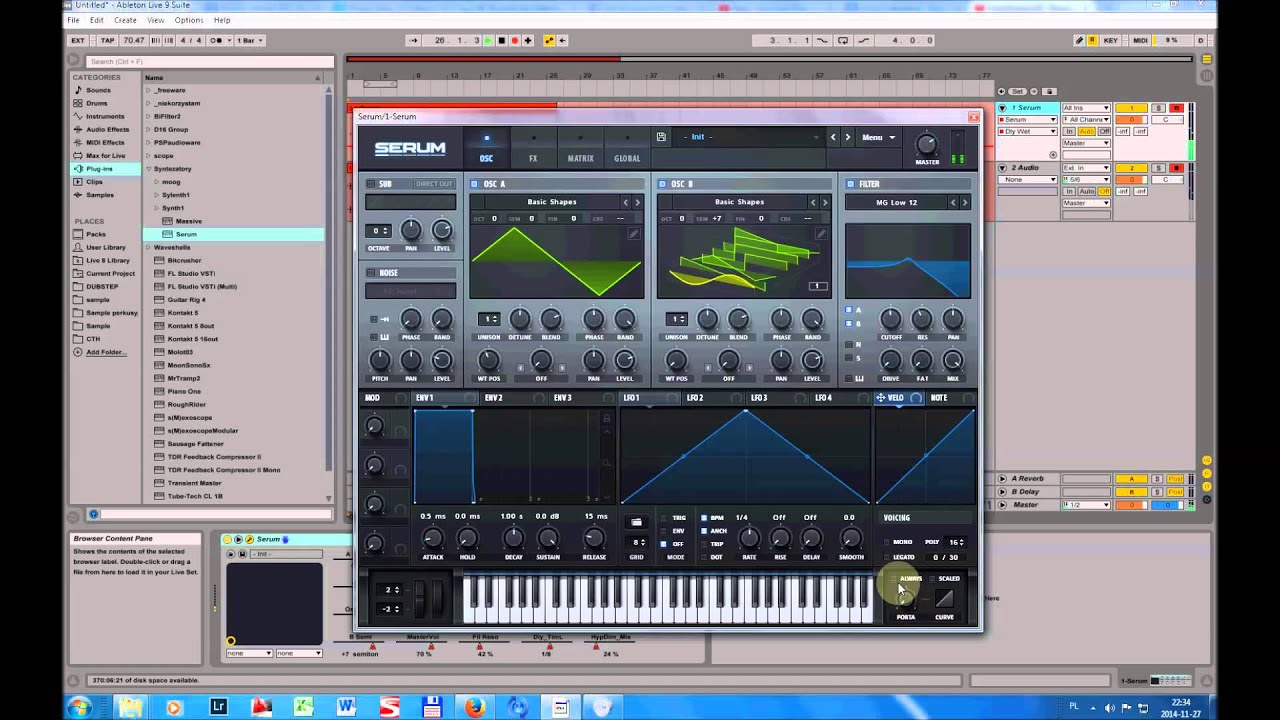Click Ableton transport play button
This screenshot has width=1280, height=720.
(x=489, y=41)
